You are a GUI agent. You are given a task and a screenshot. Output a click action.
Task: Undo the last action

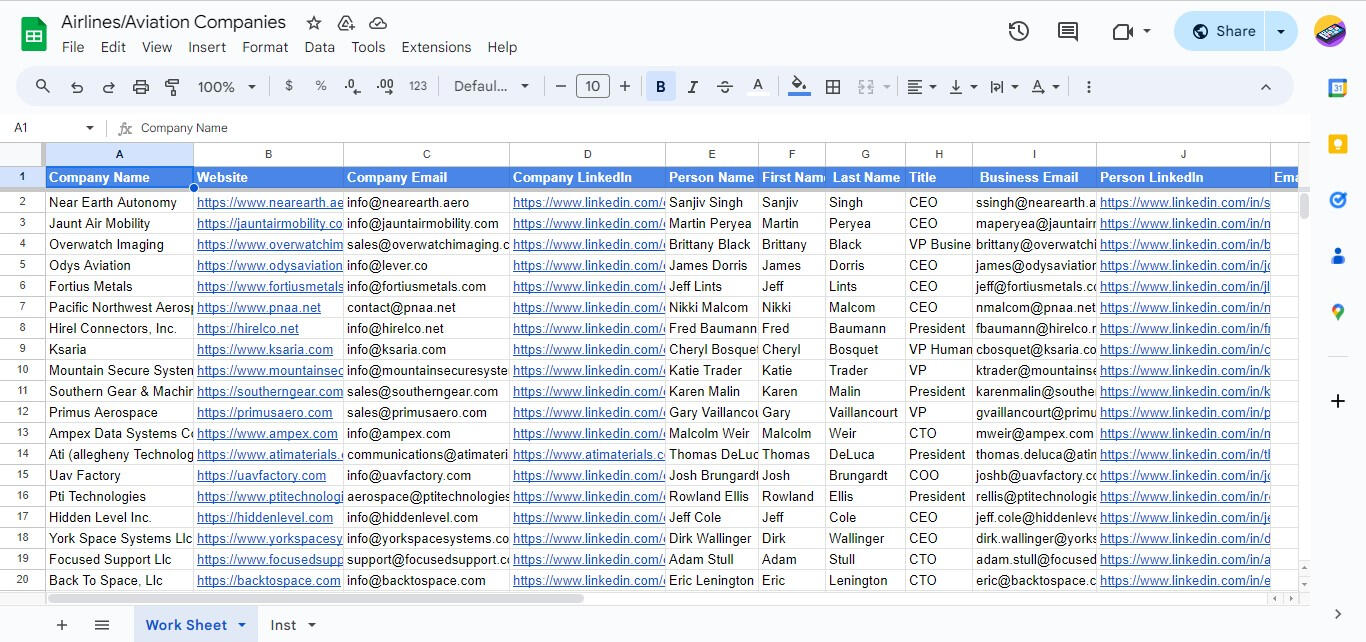point(76,87)
